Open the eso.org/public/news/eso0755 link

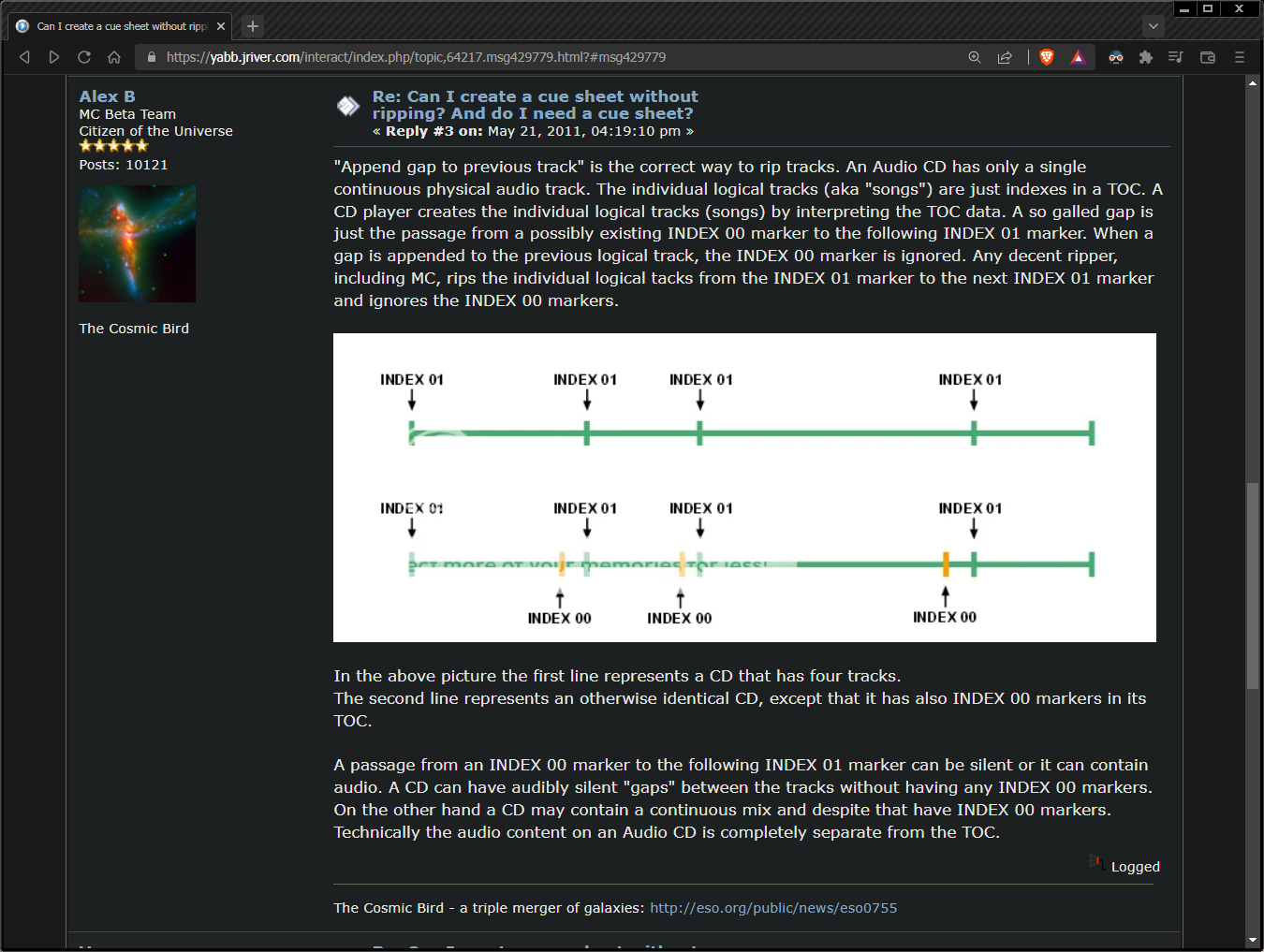pyautogui.click(x=773, y=908)
